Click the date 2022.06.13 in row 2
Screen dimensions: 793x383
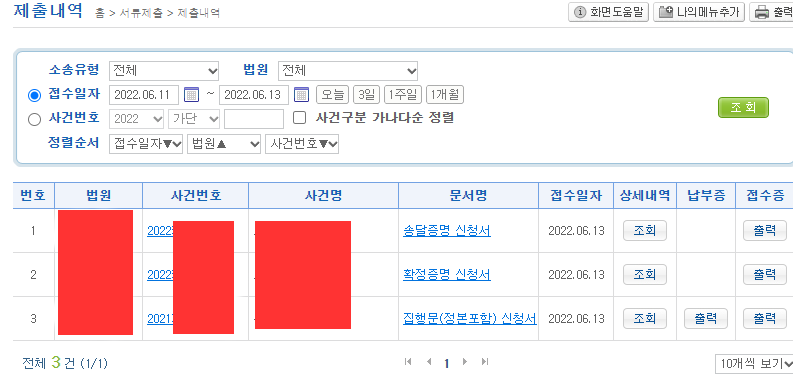[577, 275]
